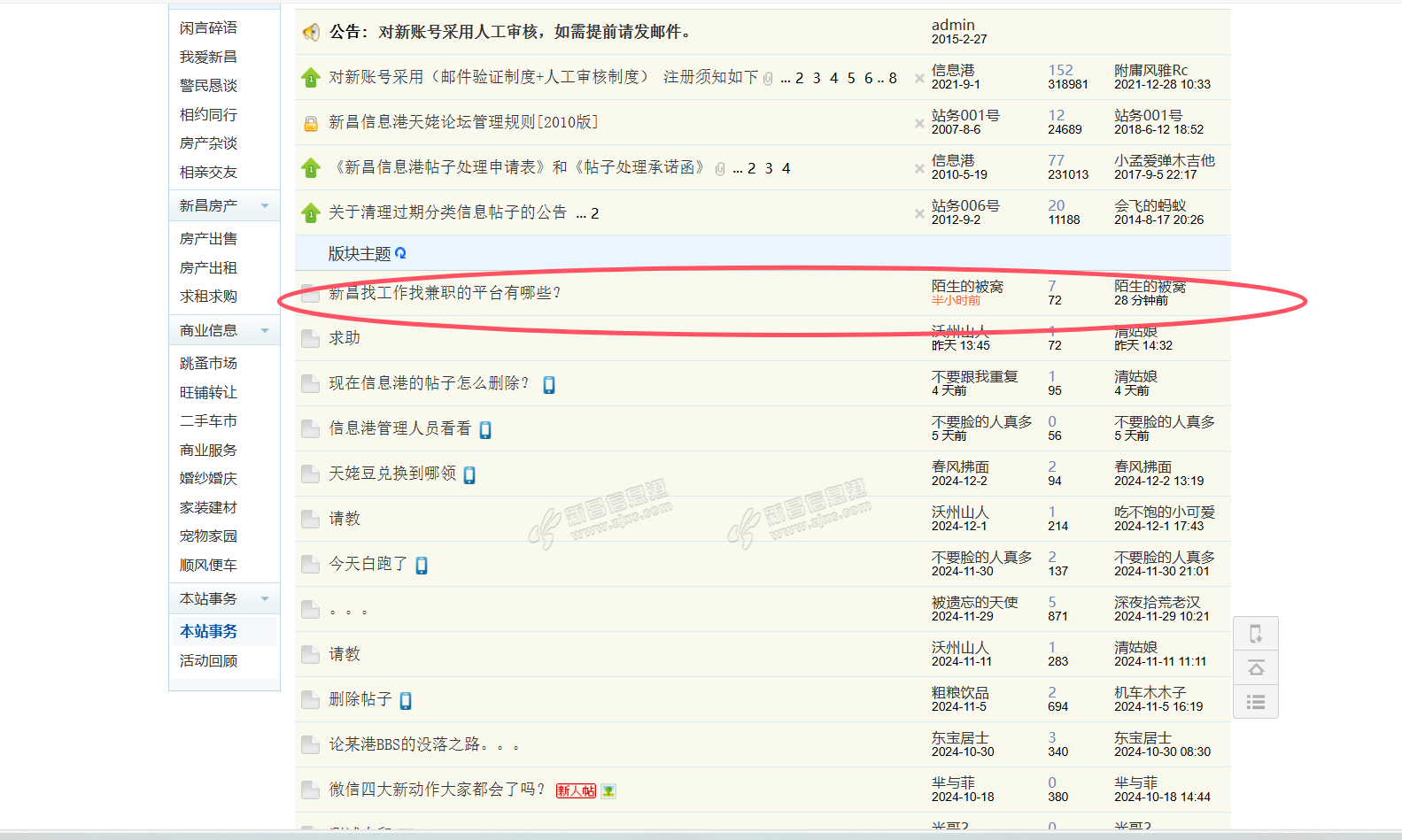The image size is (1402, 840).
Task: Go to page 8 of the 注册须知 thread
Action: pyautogui.click(x=893, y=78)
